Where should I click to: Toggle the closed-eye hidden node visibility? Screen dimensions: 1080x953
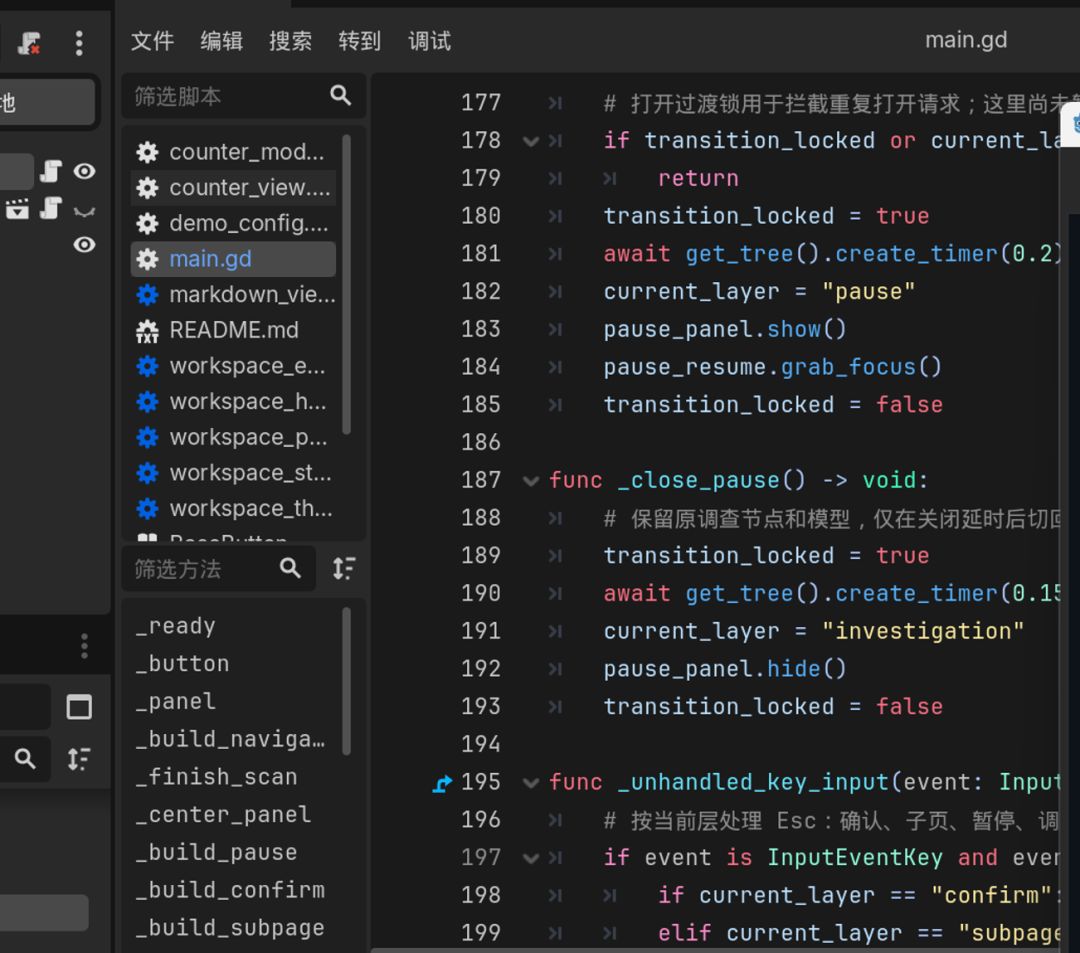(84, 211)
